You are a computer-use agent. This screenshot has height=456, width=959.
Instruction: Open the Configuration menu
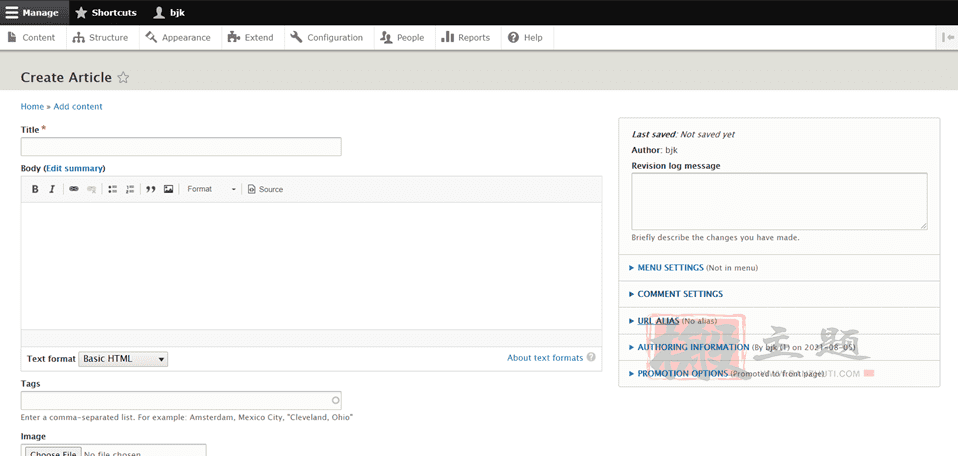coord(327,37)
